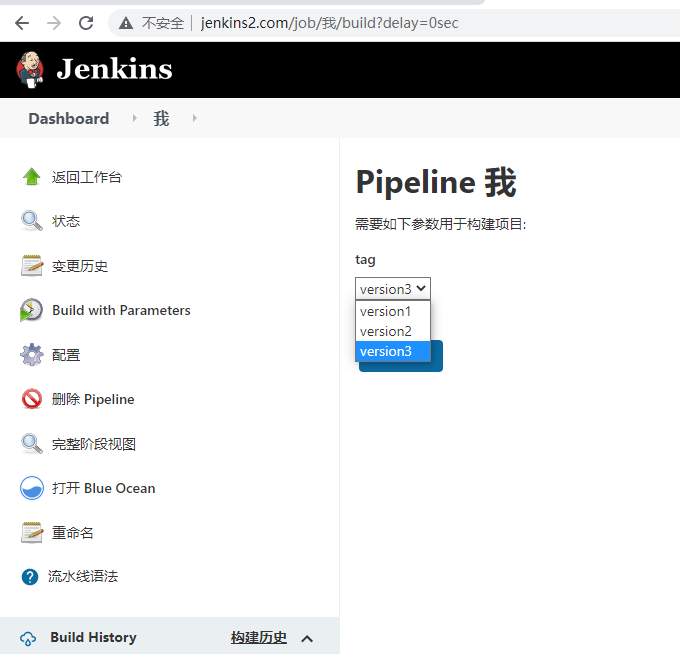Click the 构建历史 link

pos(259,638)
